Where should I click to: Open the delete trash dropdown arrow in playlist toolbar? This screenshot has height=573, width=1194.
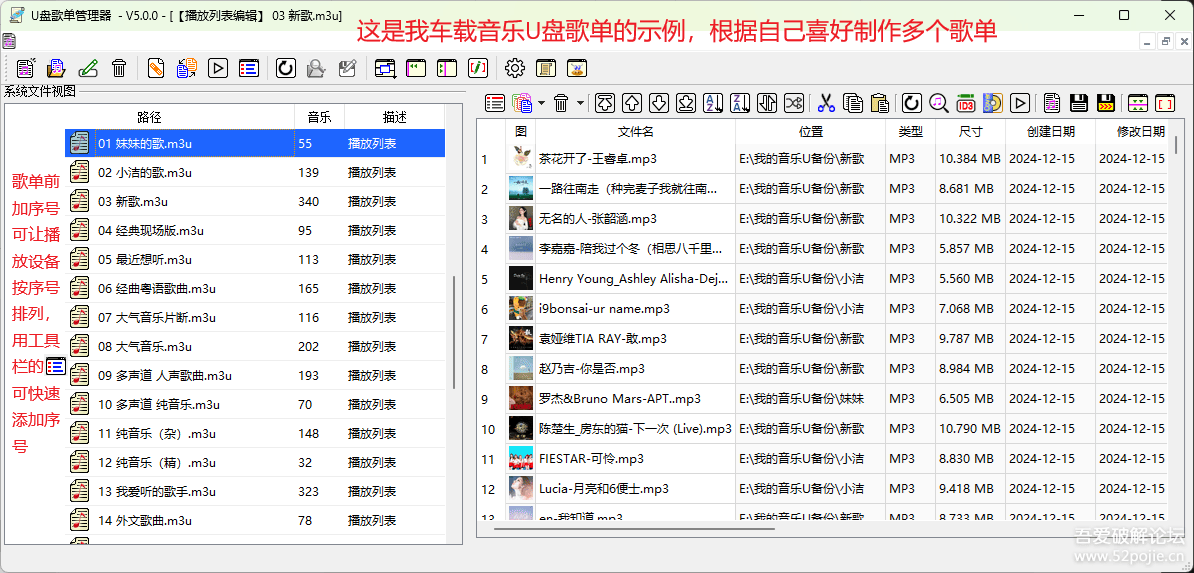(580, 102)
